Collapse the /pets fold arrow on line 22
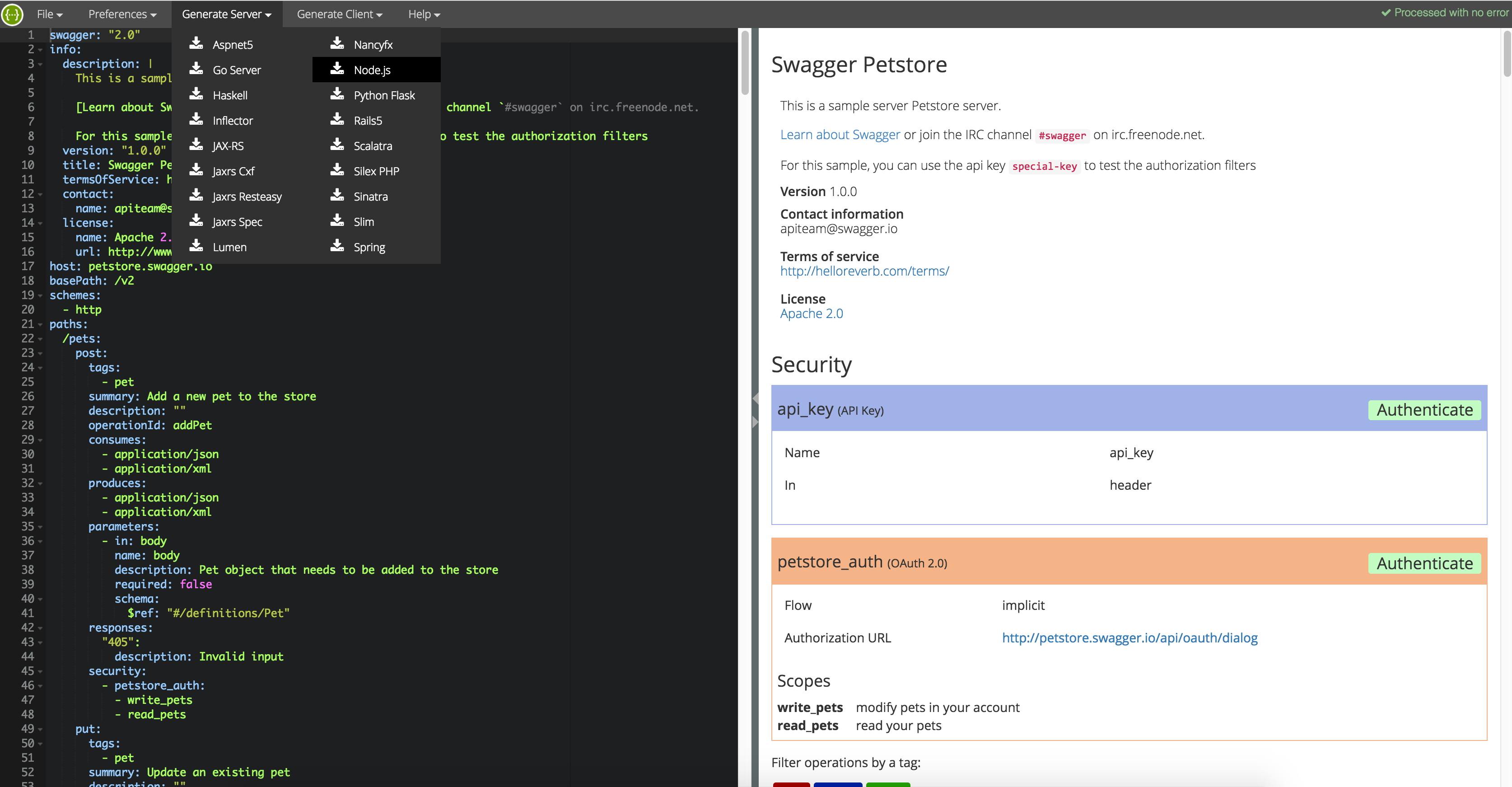 [x=41, y=339]
